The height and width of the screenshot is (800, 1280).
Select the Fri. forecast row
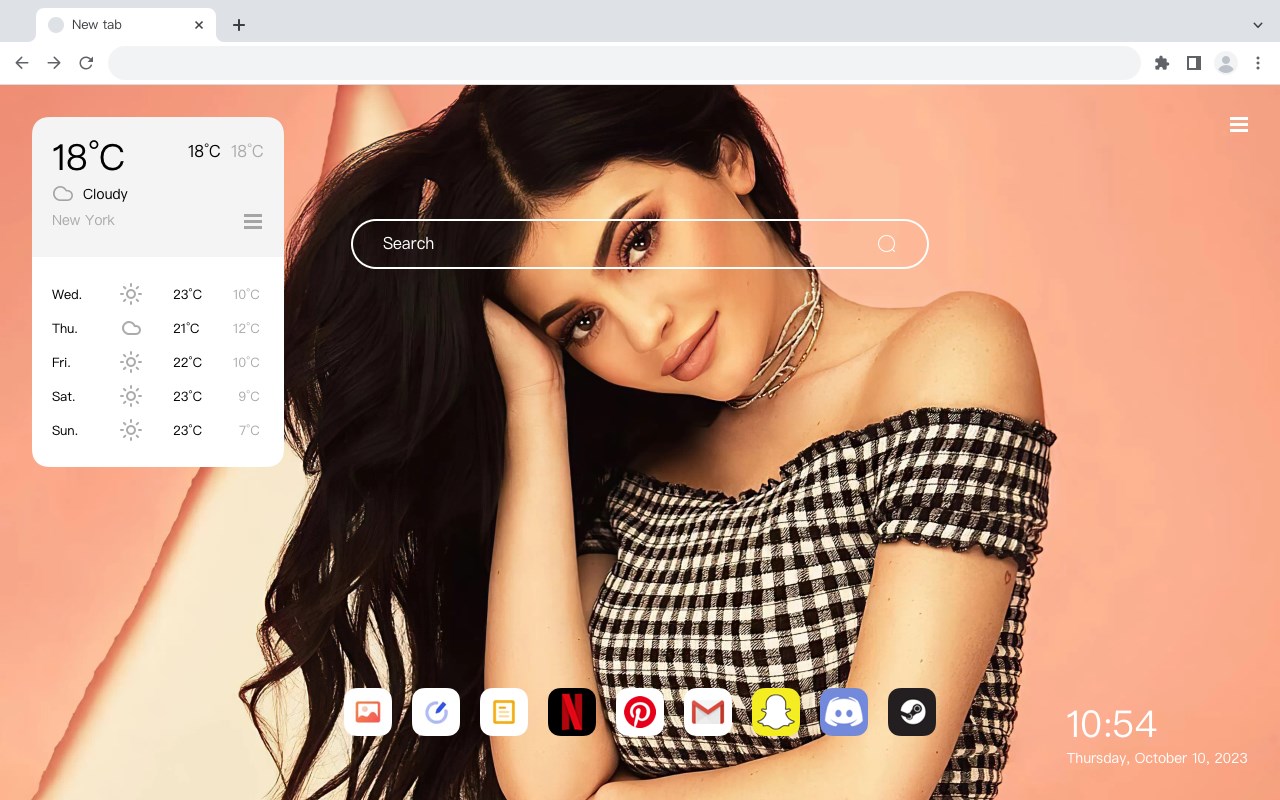click(158, 362)
